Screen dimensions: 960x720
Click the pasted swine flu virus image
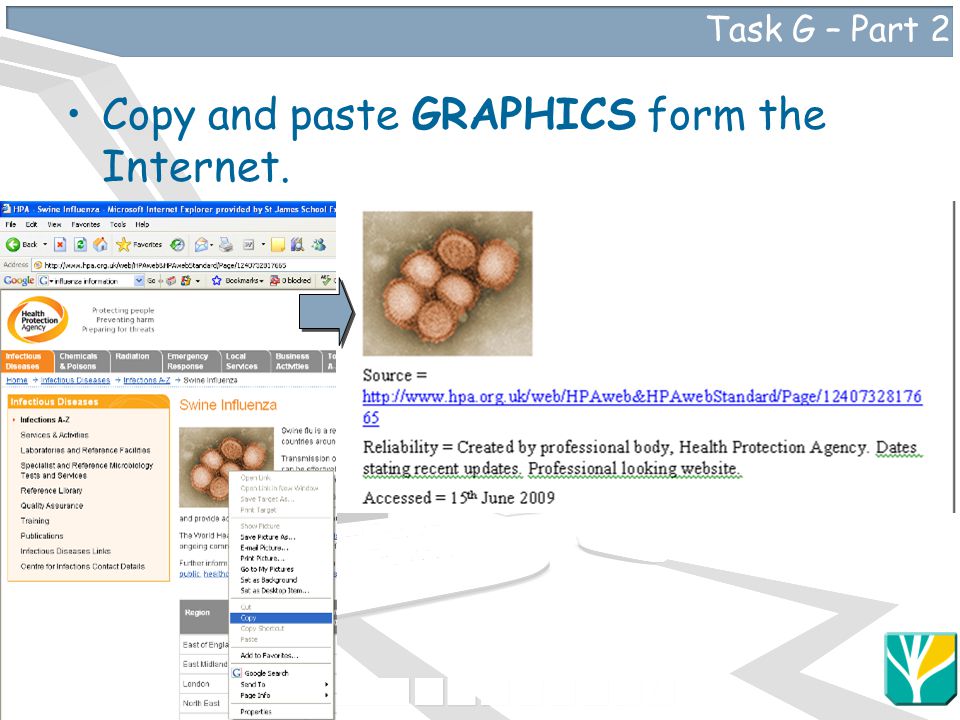[448, 283]
